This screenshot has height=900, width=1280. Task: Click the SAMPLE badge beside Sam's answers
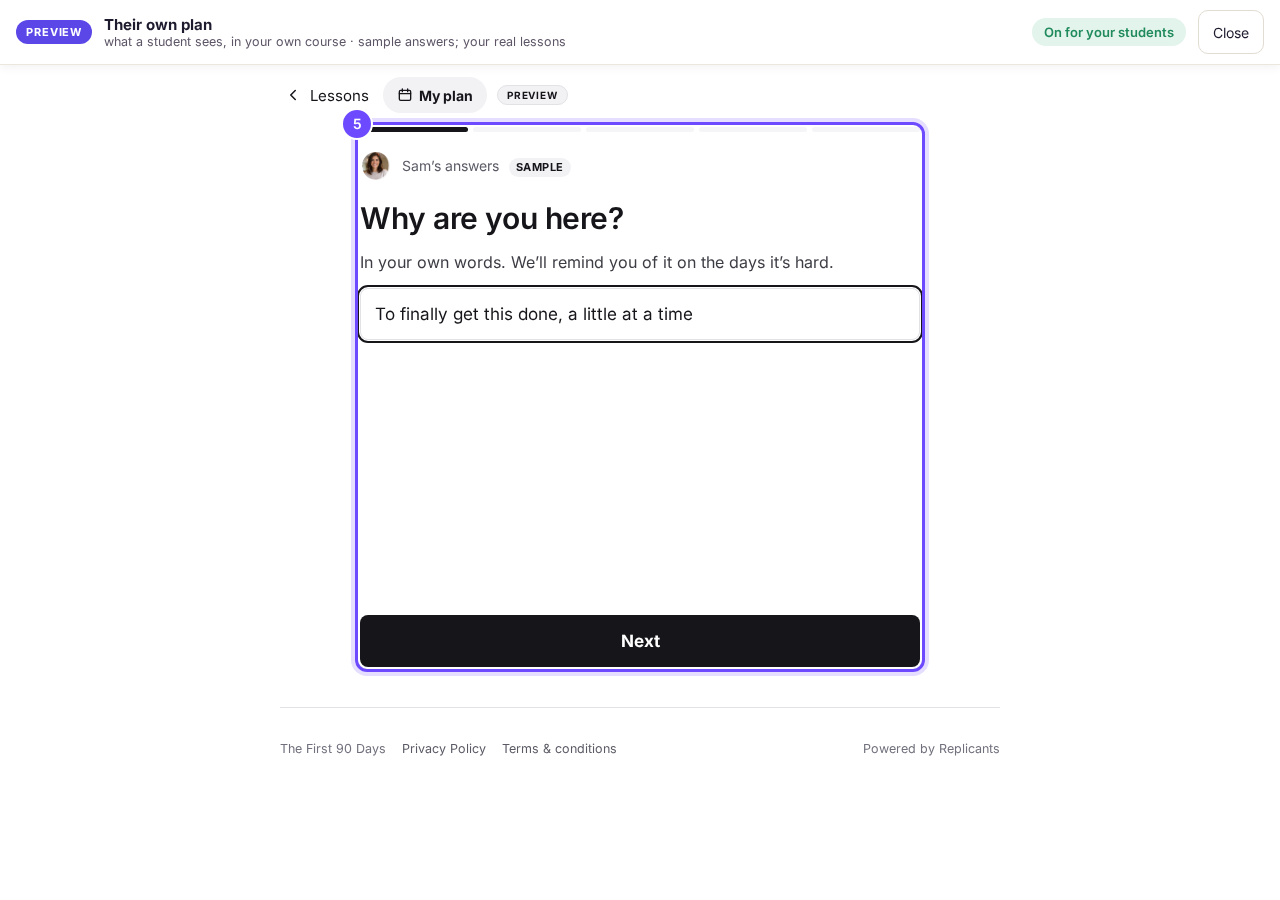point(540,167)
